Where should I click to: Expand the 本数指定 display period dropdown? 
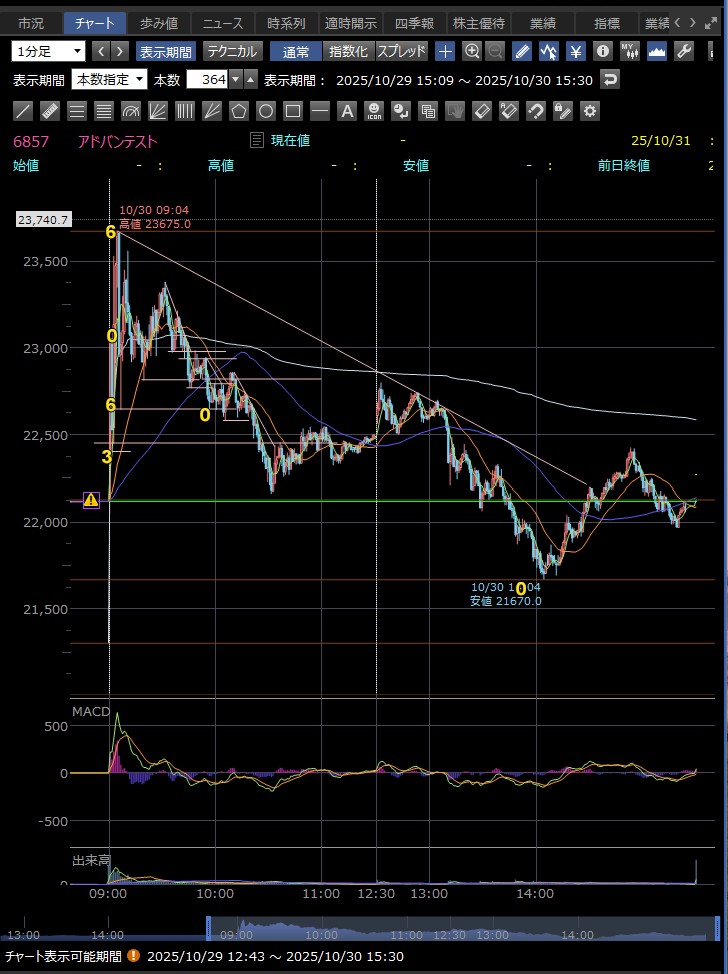109,80
